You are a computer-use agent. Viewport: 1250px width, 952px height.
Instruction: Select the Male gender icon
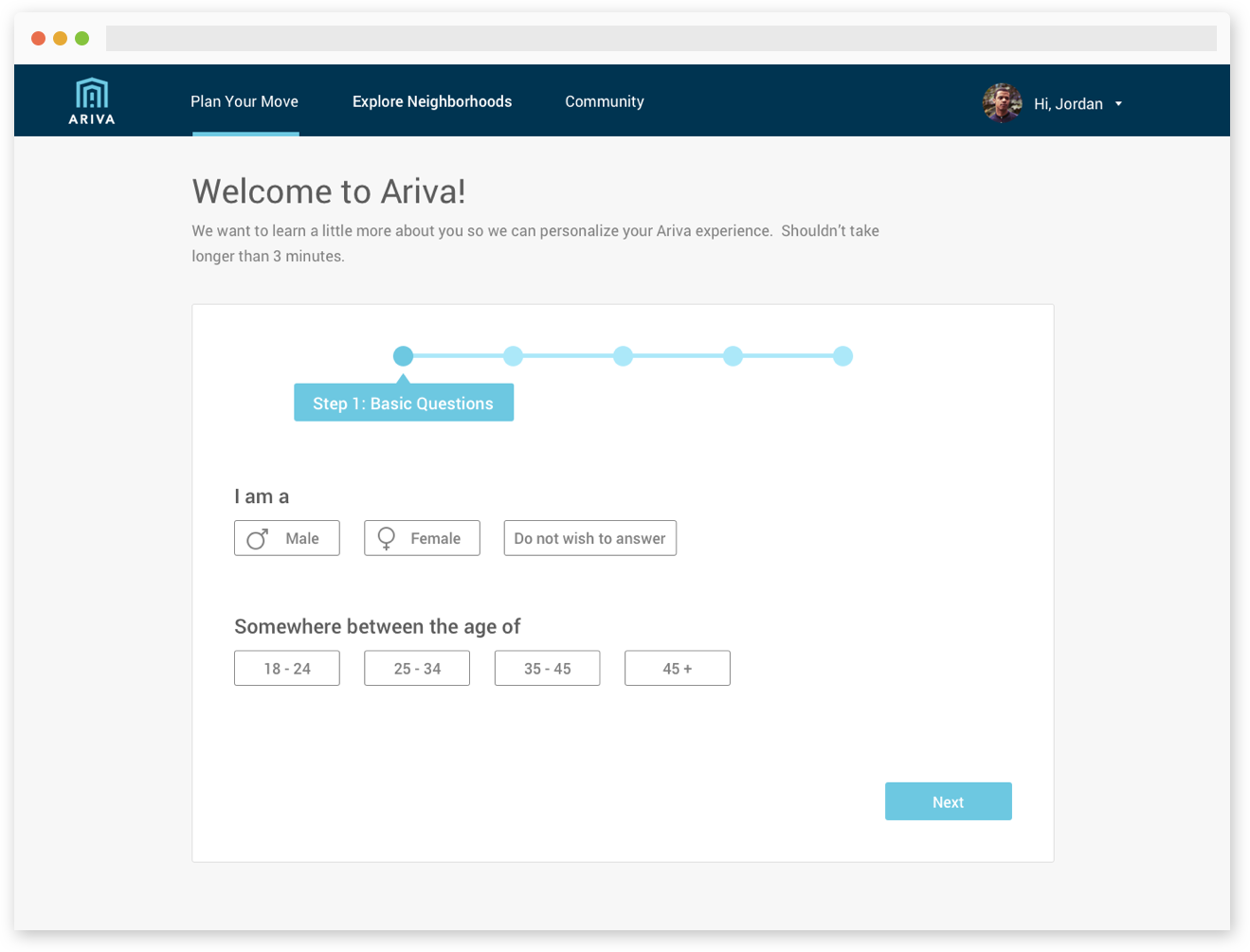257,538
